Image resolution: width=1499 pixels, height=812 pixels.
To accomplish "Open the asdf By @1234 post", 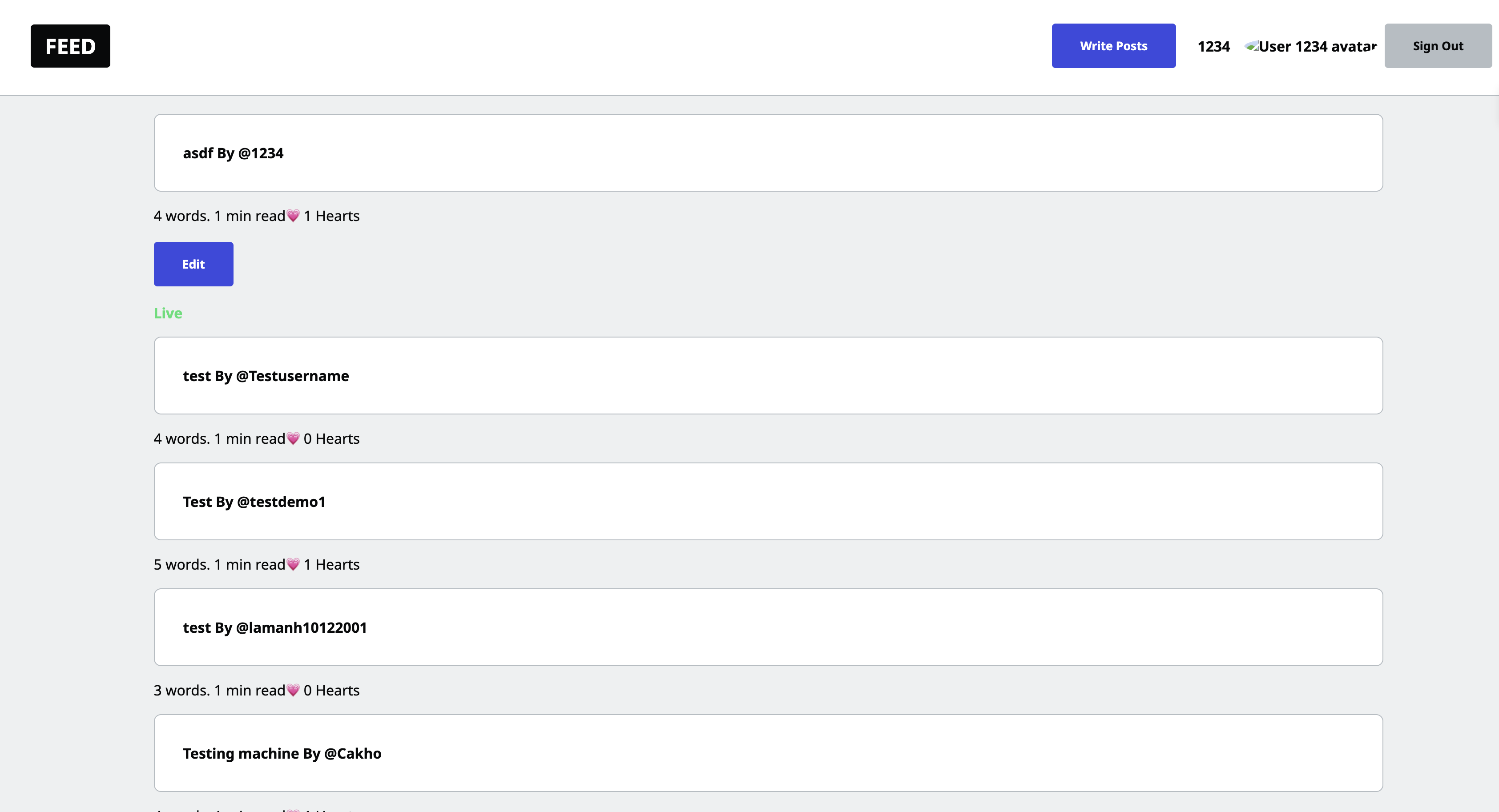I will [233, 153].
